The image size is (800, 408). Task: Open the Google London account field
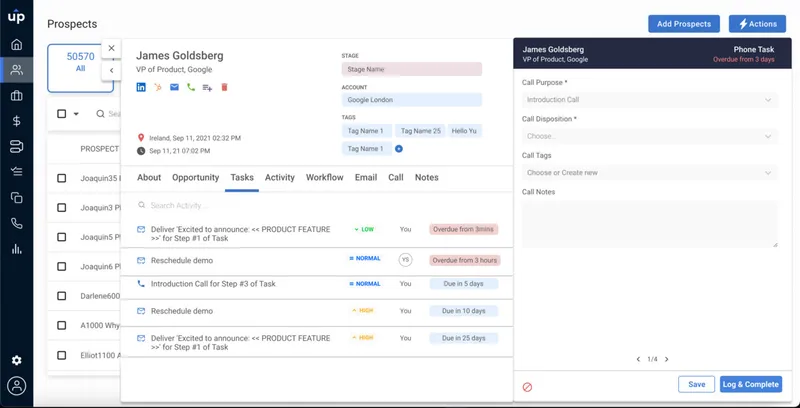[412, 100]
